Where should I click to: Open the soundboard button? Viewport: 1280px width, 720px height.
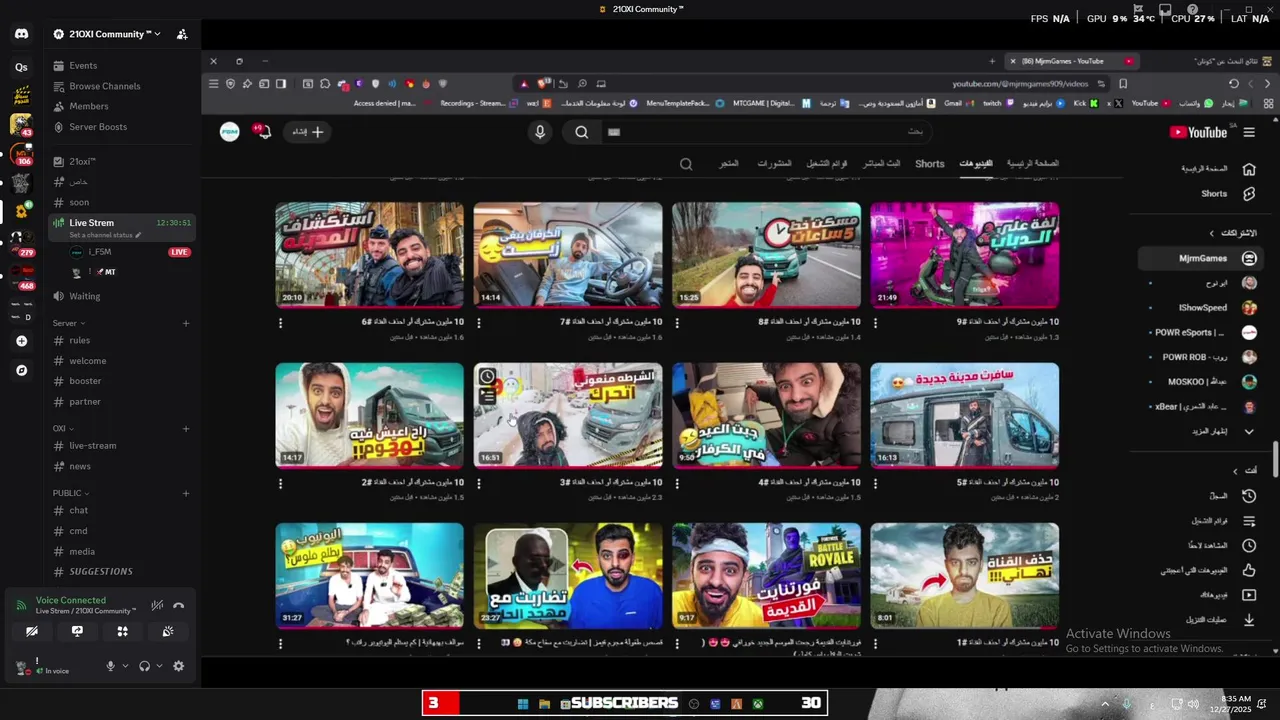tap(168, 632)
